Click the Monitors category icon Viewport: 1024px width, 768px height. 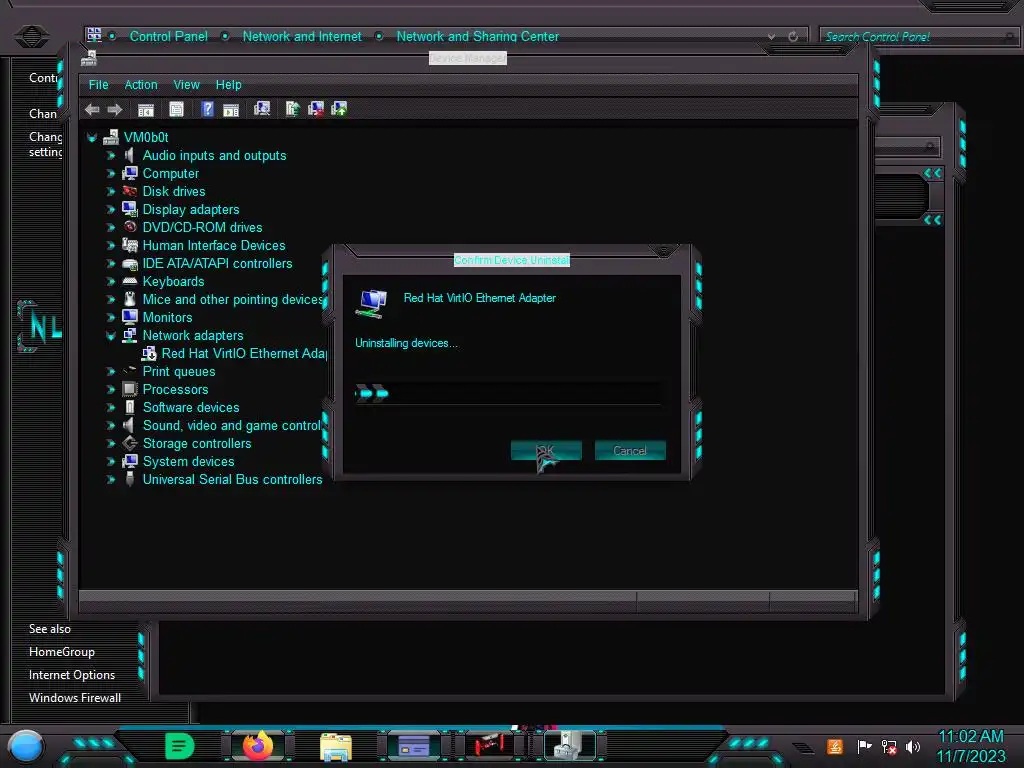[130, 317]
